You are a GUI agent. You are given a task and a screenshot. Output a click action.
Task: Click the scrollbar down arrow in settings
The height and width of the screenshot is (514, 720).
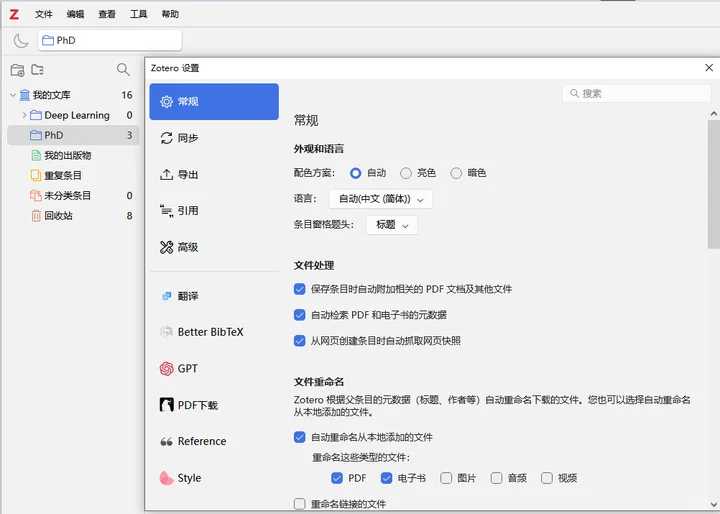714,504
